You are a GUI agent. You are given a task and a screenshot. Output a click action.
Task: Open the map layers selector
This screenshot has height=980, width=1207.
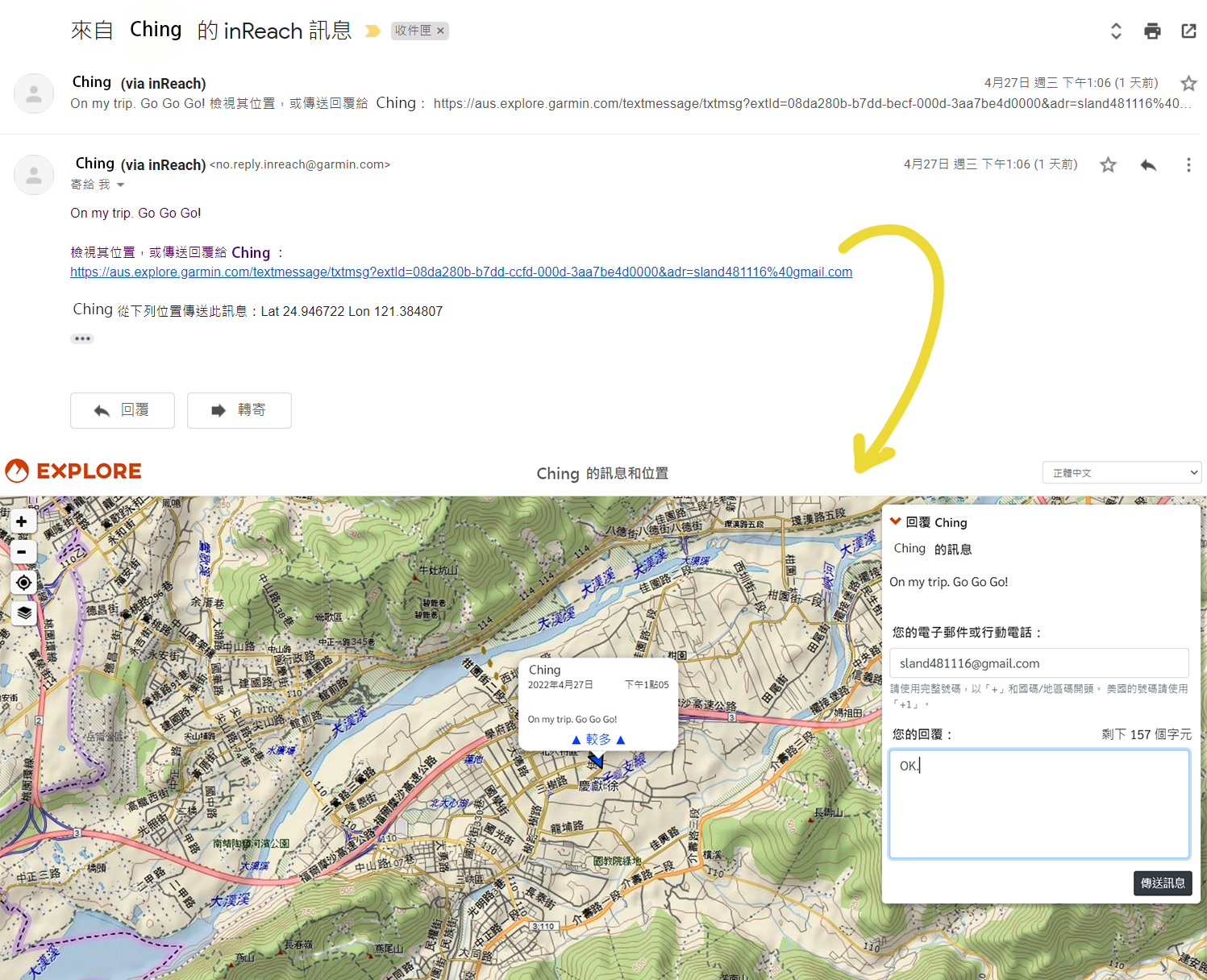[23, 612]
